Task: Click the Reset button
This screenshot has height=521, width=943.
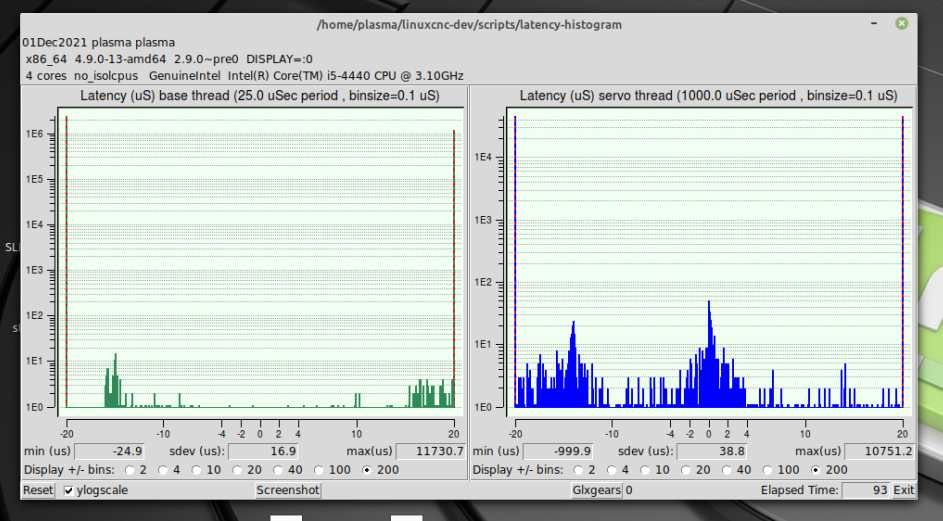Action: point(38,490)
